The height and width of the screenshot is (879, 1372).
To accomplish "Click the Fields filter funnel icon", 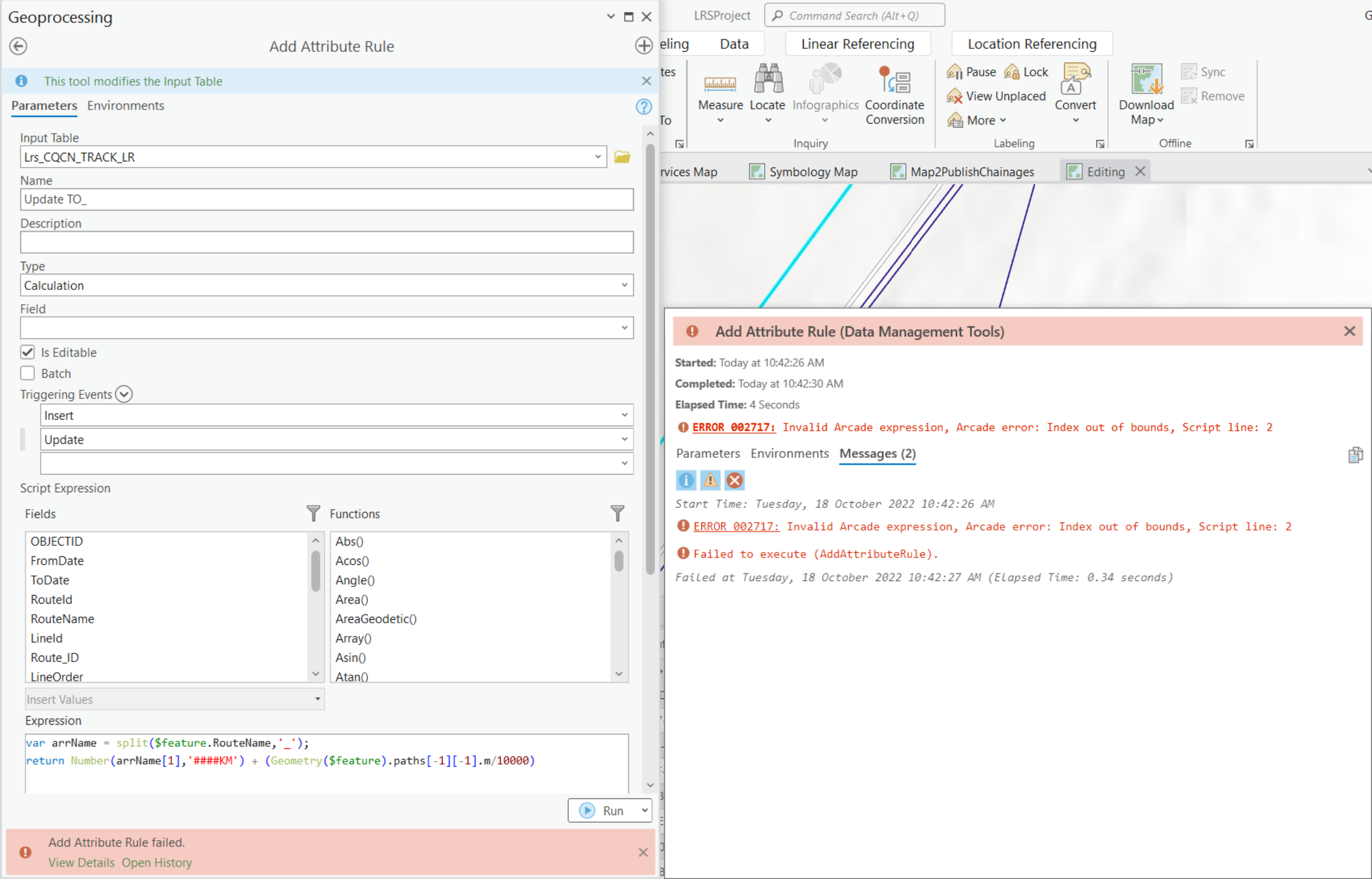I will click(x=313, y=513).
